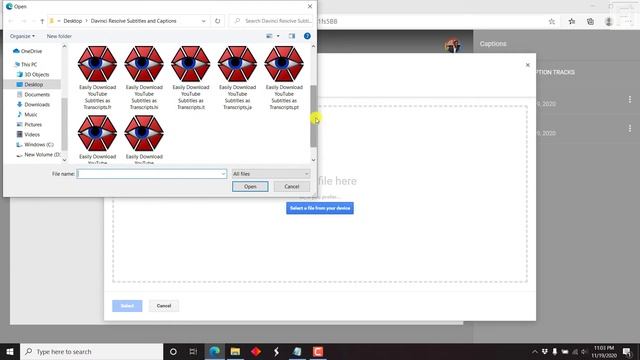Switch to Microsoft Edge on taskbar

click(x=214, y=351)
